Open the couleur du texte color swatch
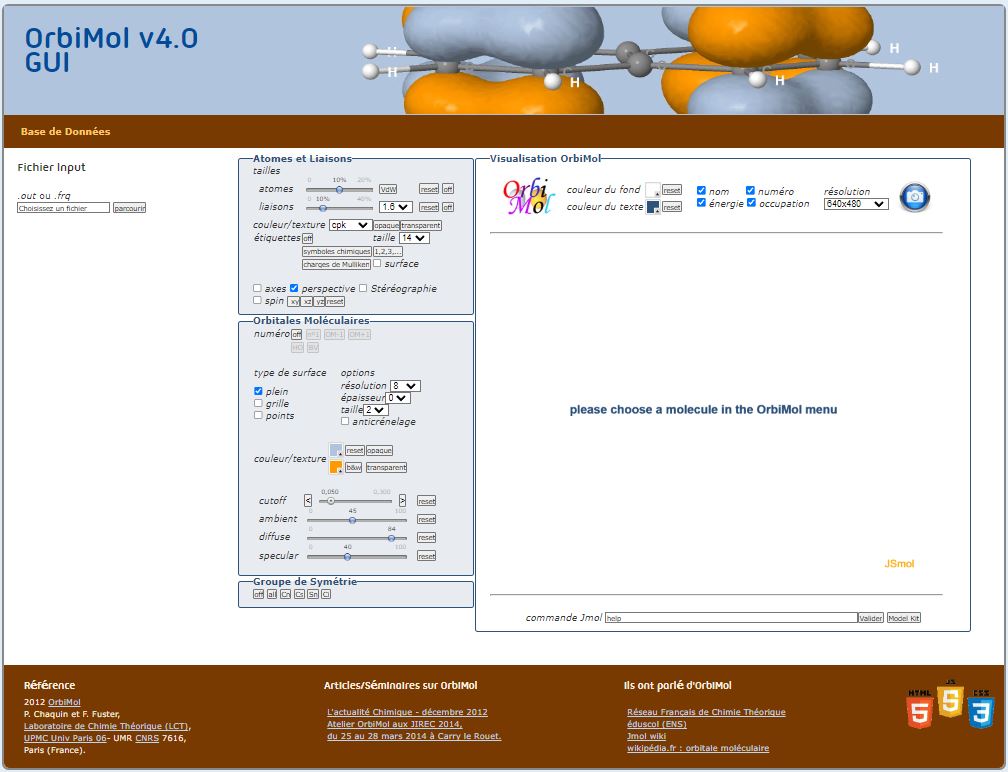The width and height of the screenshot is (1008, 772). pyautogui.click(x=652, y=207)
